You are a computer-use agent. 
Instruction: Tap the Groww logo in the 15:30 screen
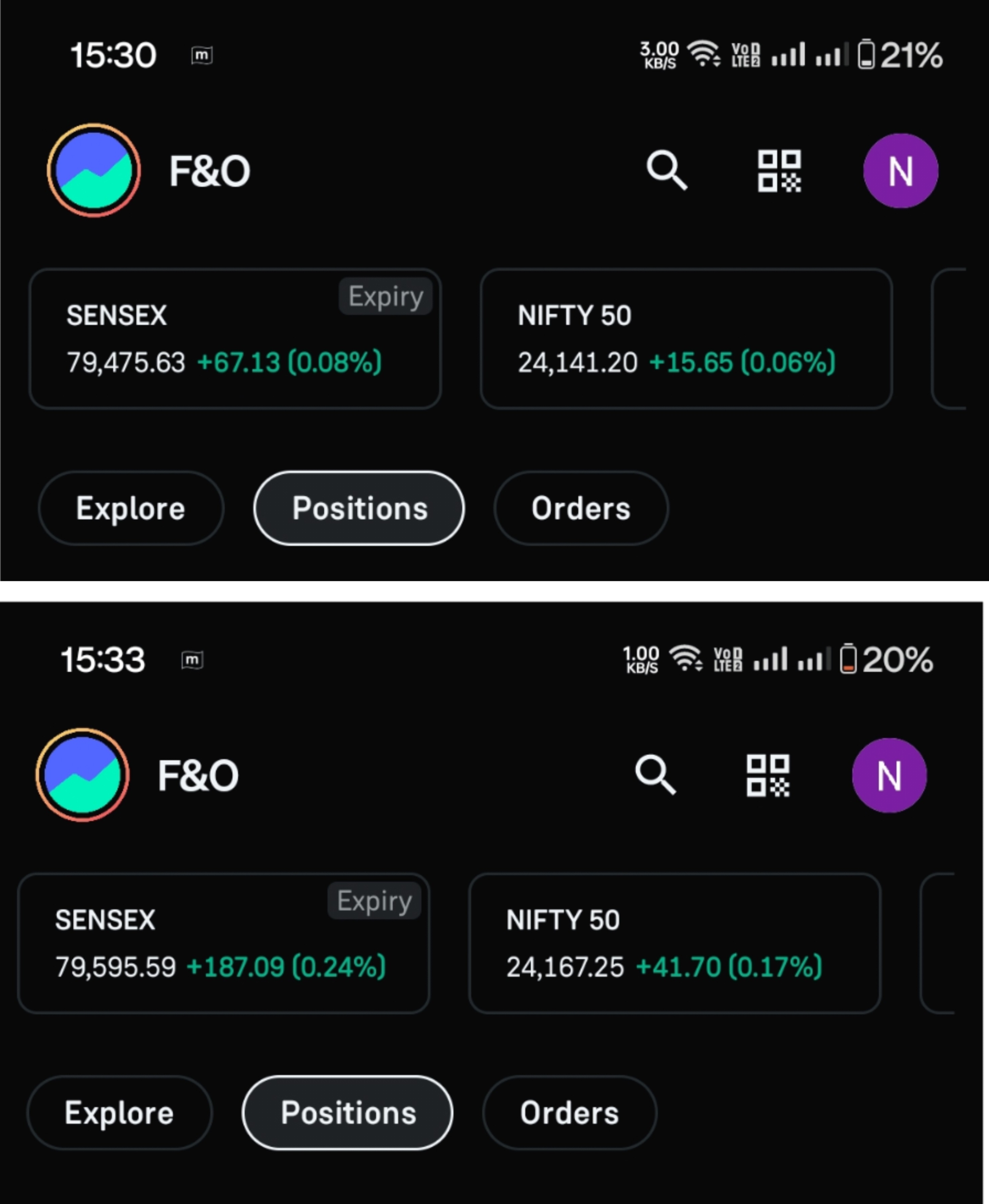pos(93,170)
